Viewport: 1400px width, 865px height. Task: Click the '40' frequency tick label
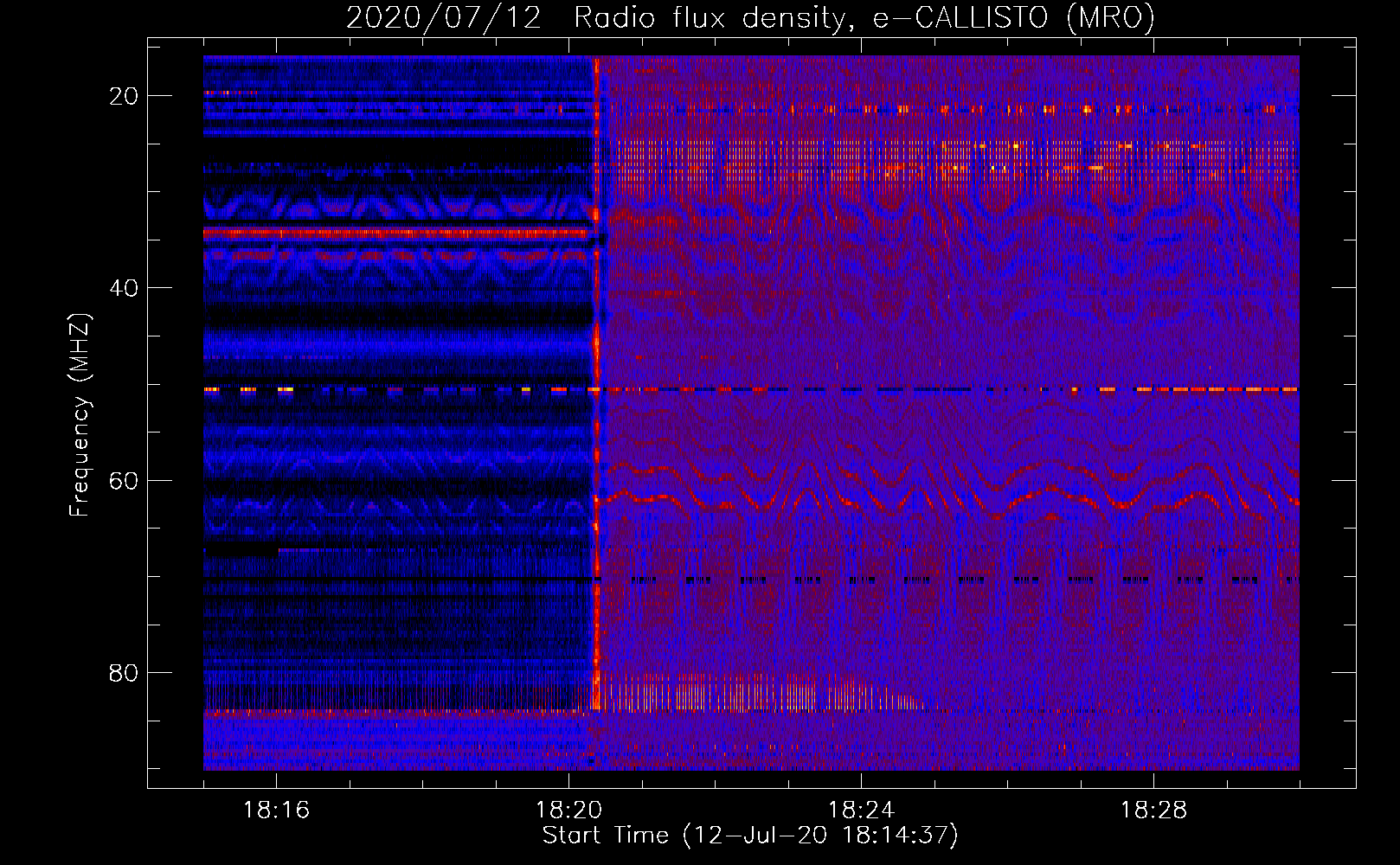pos(124,288)
